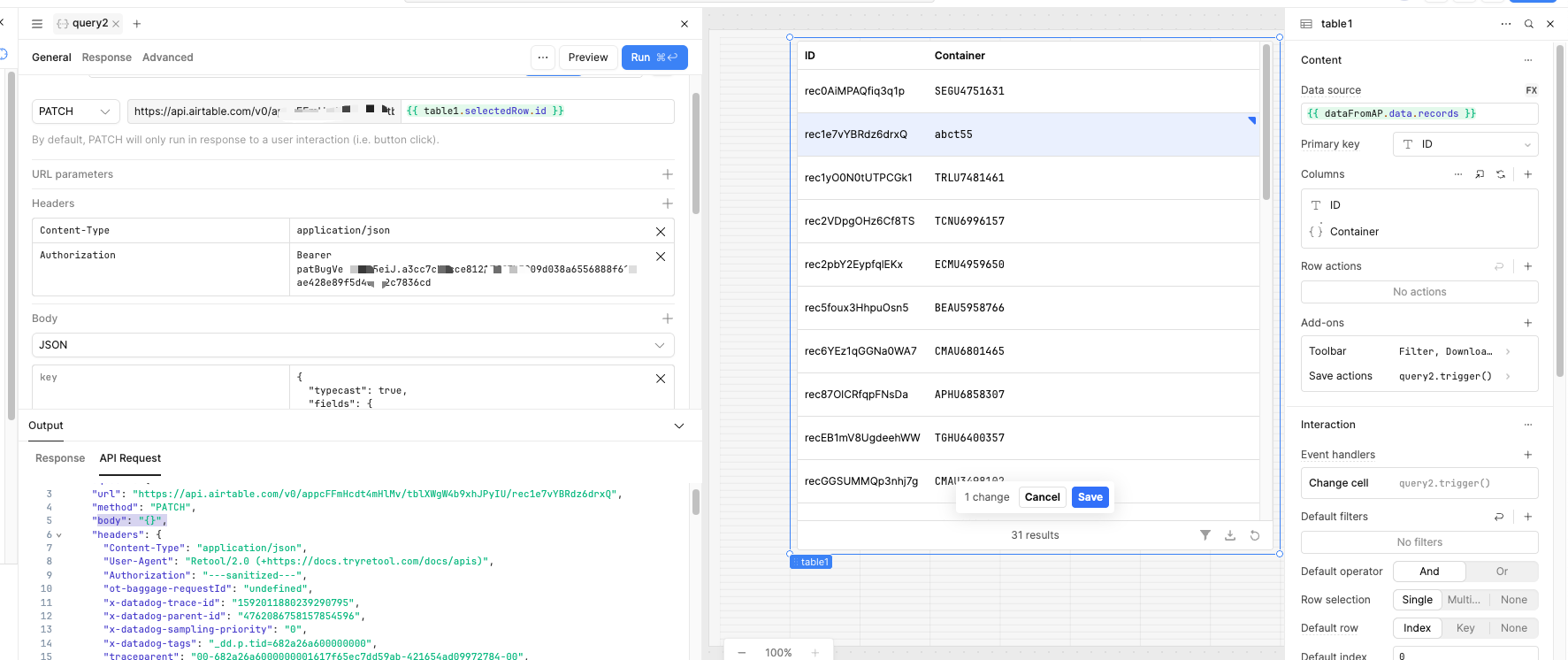This screenshot has height=660, width=1568.
Task: Add a new column
Action: pos(1528,174)
